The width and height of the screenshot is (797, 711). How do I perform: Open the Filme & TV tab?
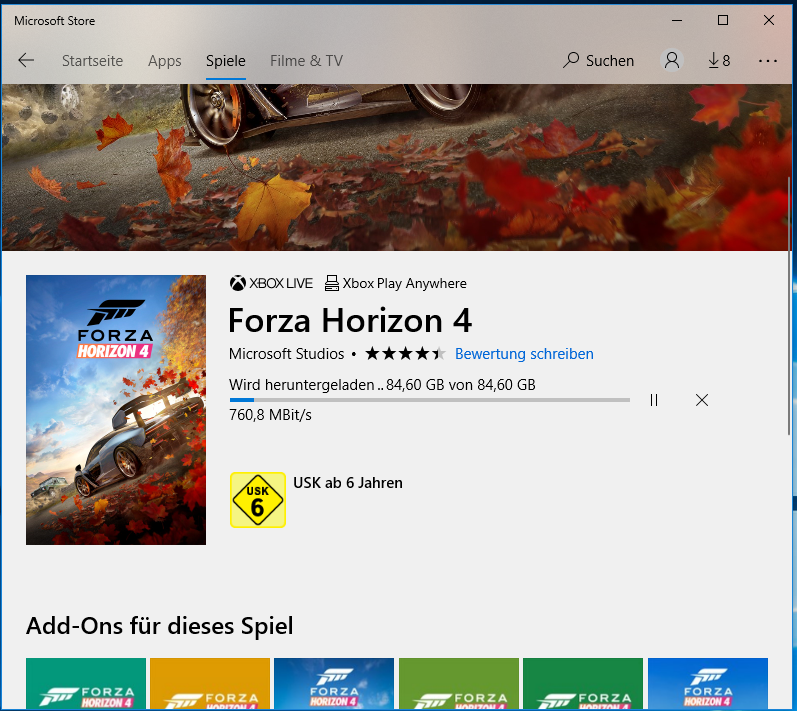pyautogui.click(x=306, y=61)
